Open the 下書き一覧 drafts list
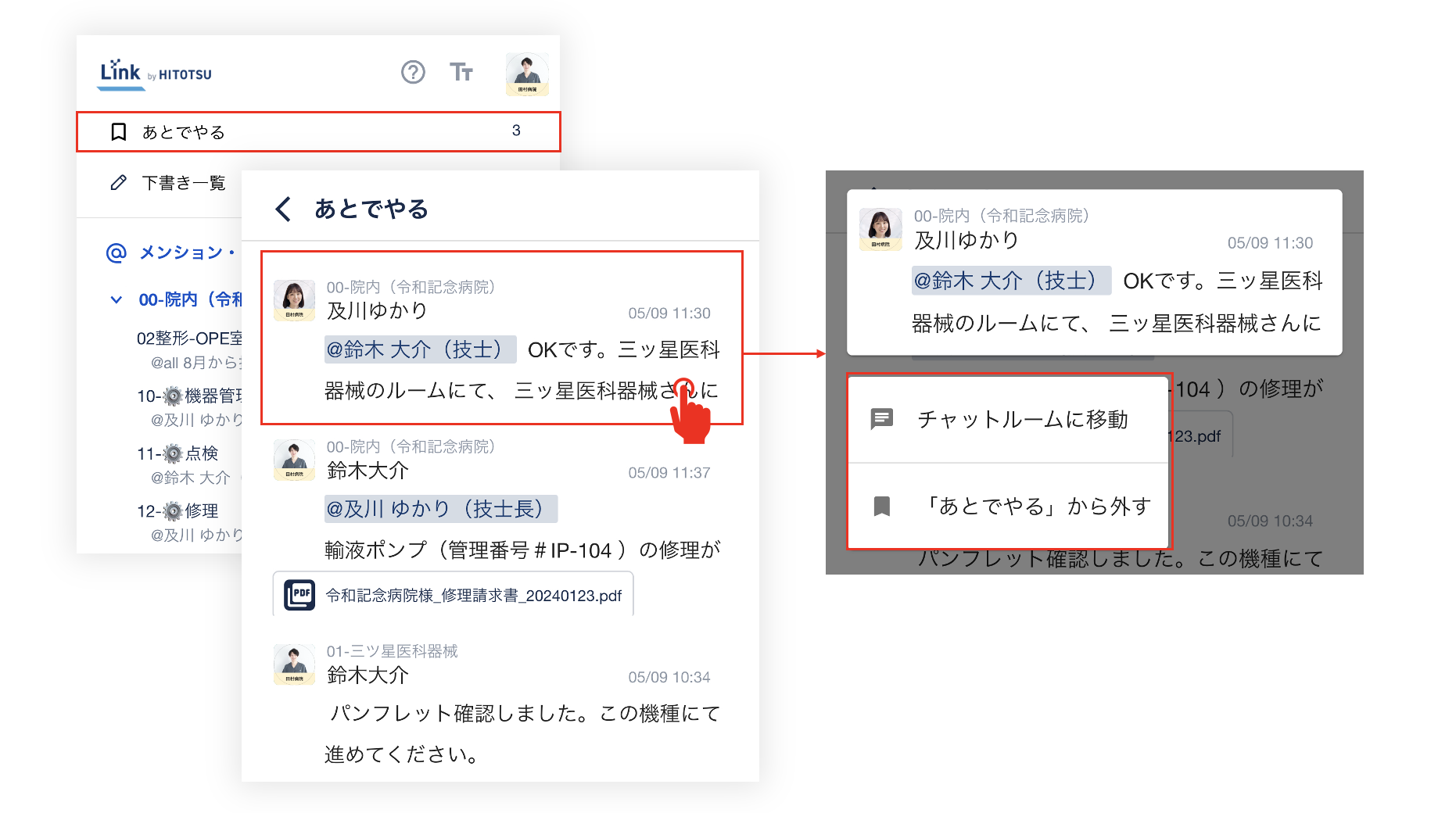The image size is (1456, 813). pyautogui.click(x=184, y=183)
